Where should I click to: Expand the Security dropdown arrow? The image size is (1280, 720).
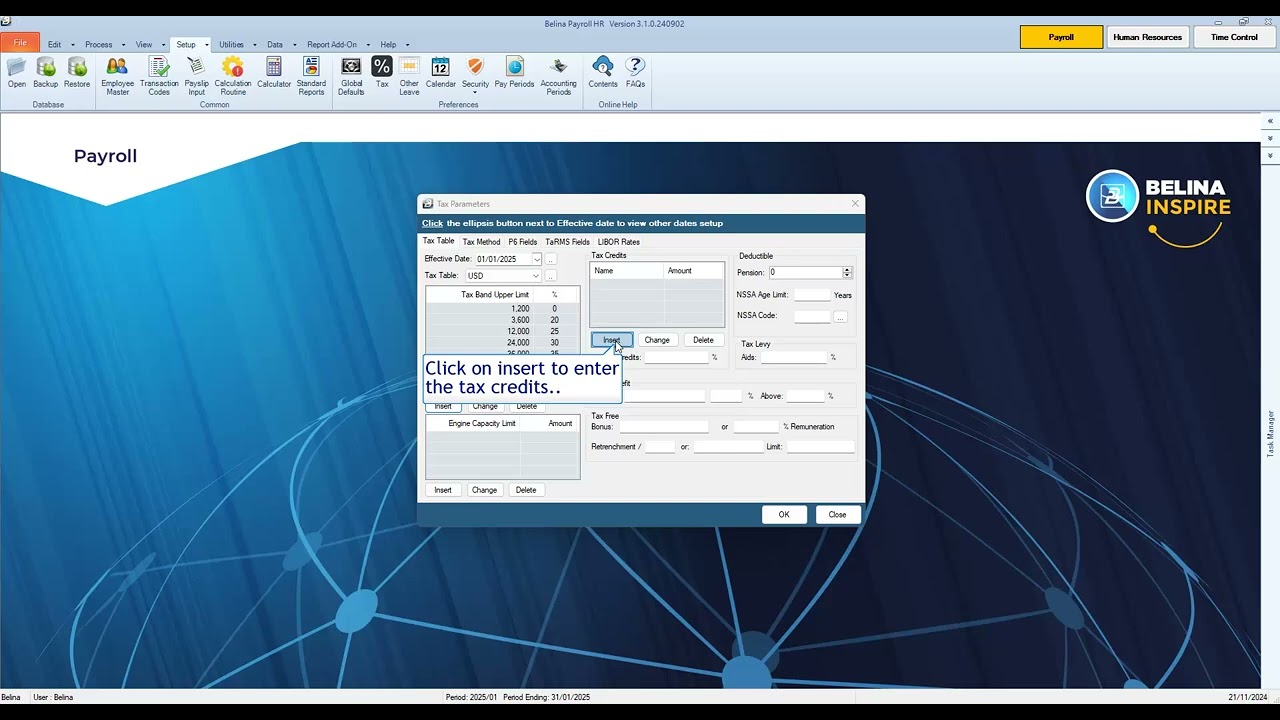tap(475, 93)
